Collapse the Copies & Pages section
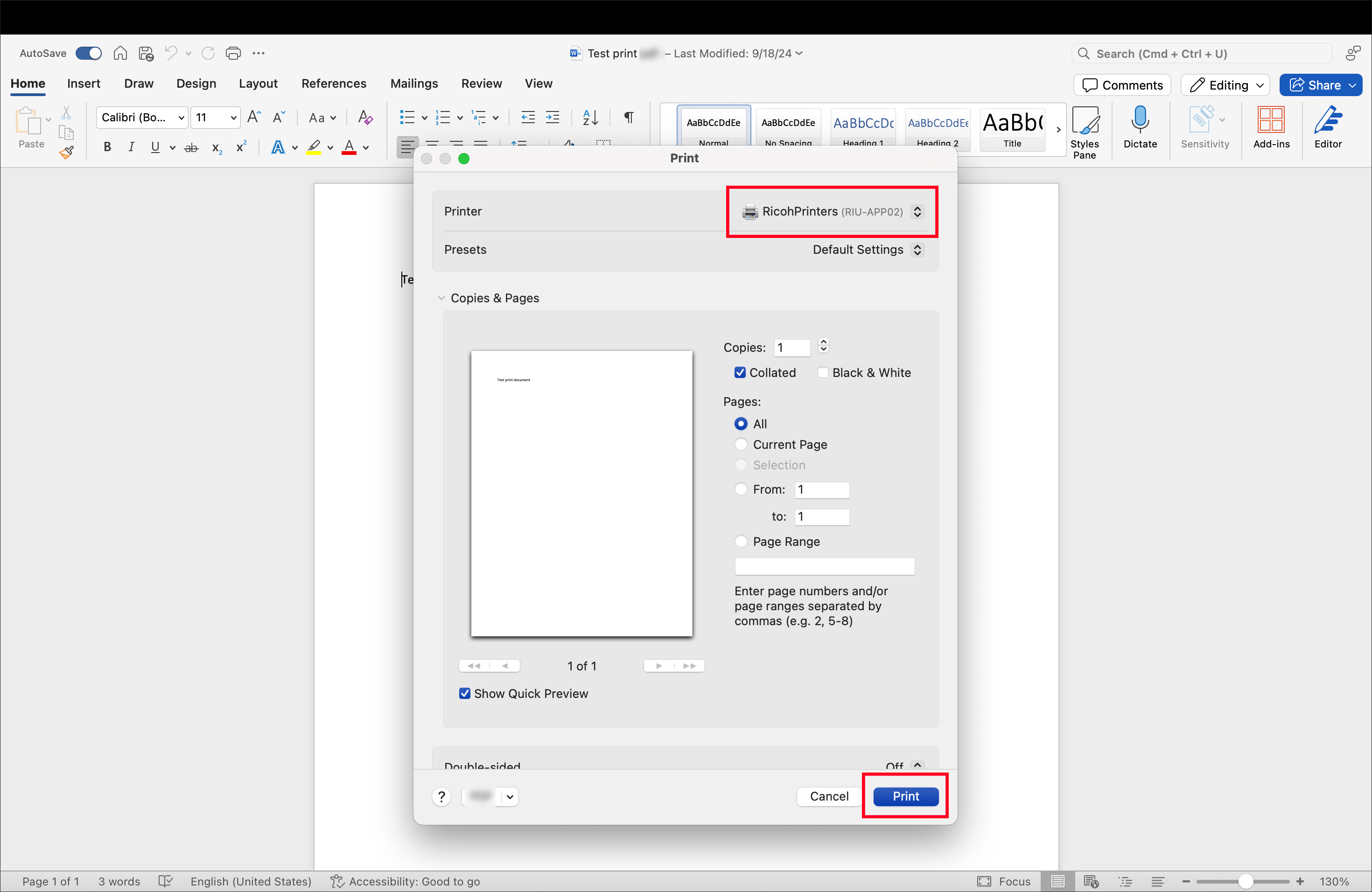 [x=441, y=297]
